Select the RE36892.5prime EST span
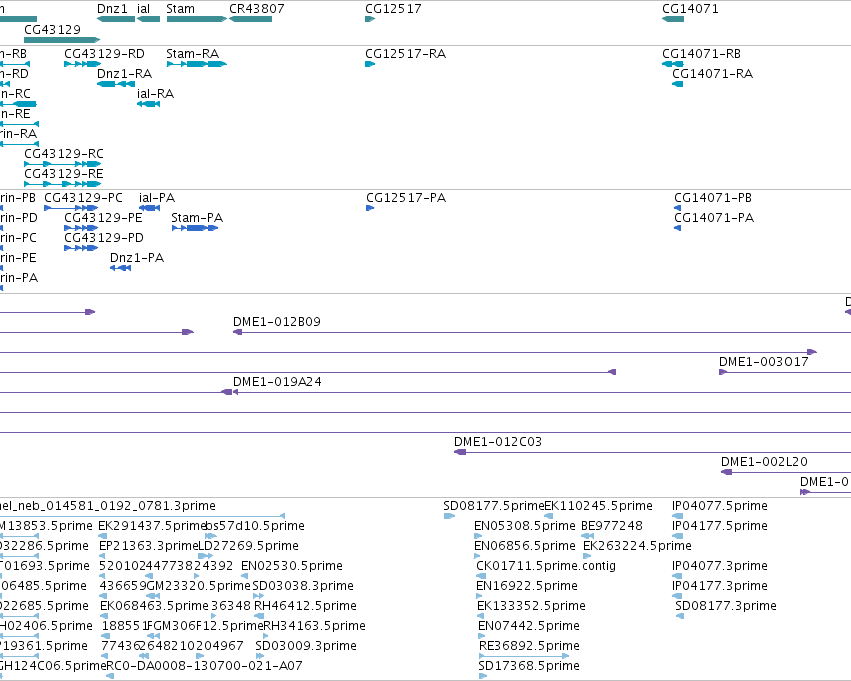The height and width of the screenshot is (681, 851). coord(524,656)
